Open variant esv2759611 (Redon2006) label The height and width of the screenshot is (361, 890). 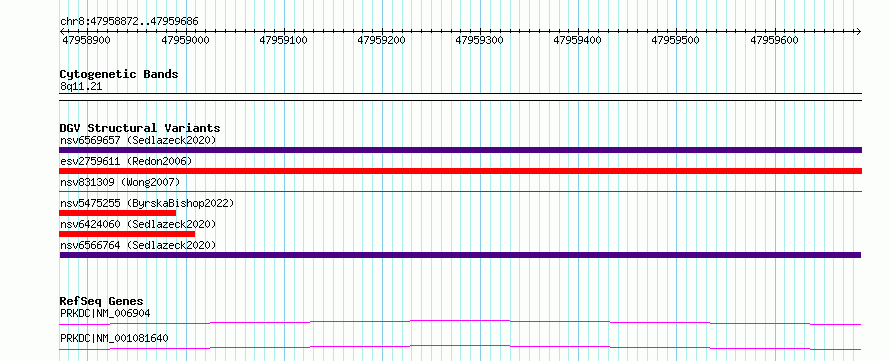(x=126, y=161)
